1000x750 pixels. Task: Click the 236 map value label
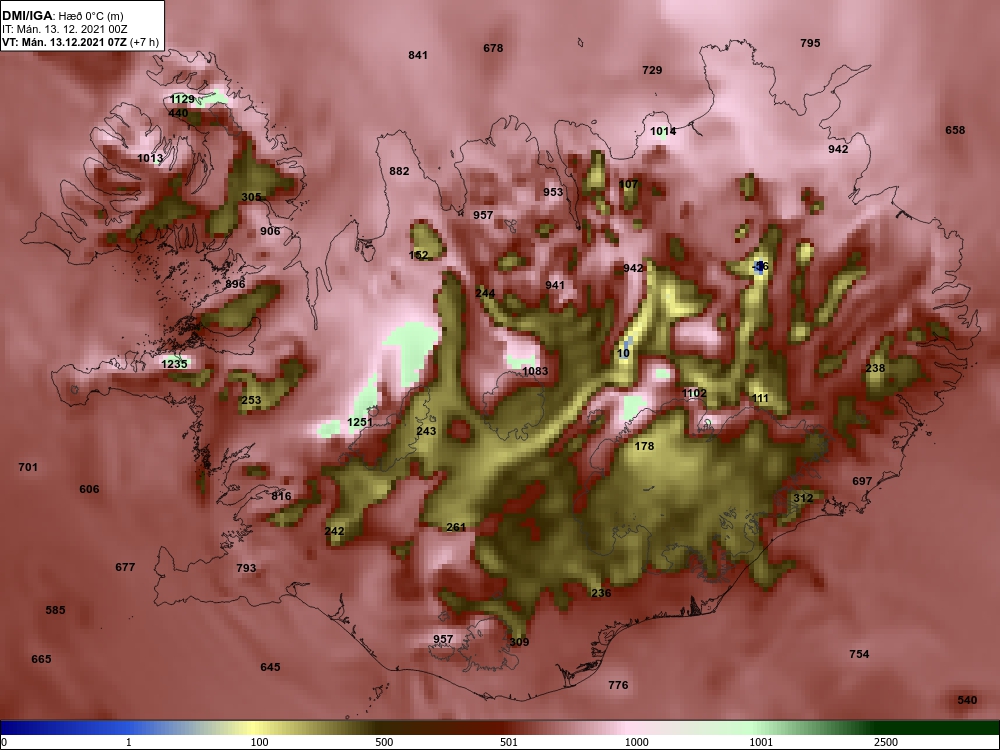(x=601, y=593)
